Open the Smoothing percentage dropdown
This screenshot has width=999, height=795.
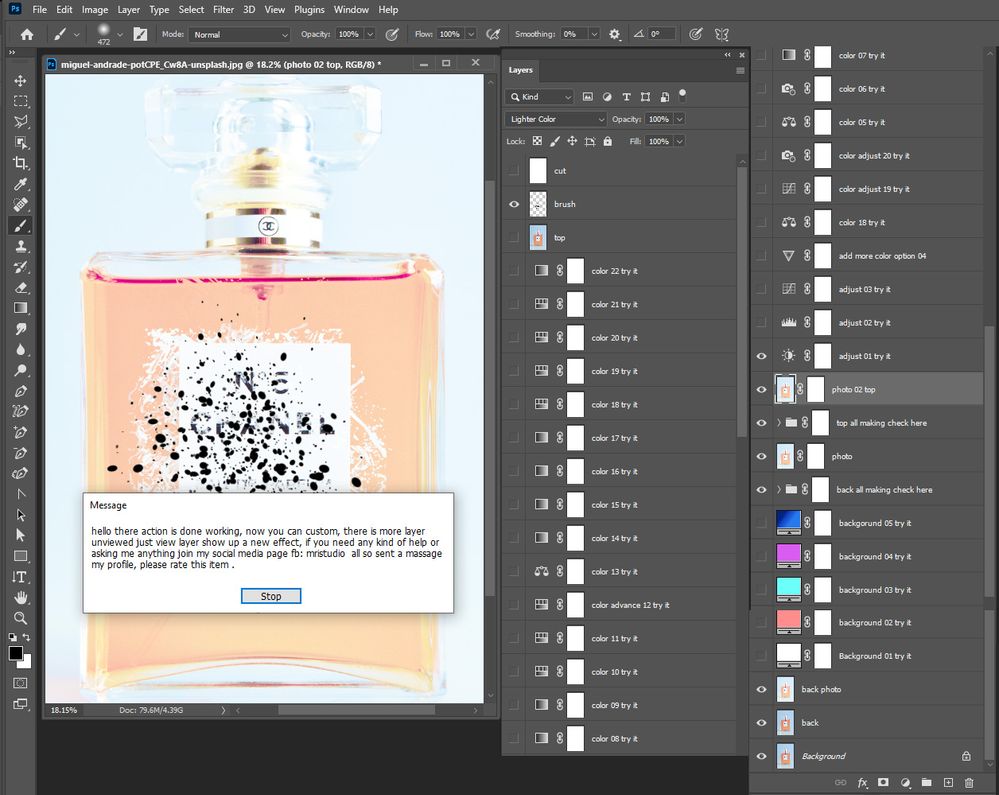pos(594,34)
